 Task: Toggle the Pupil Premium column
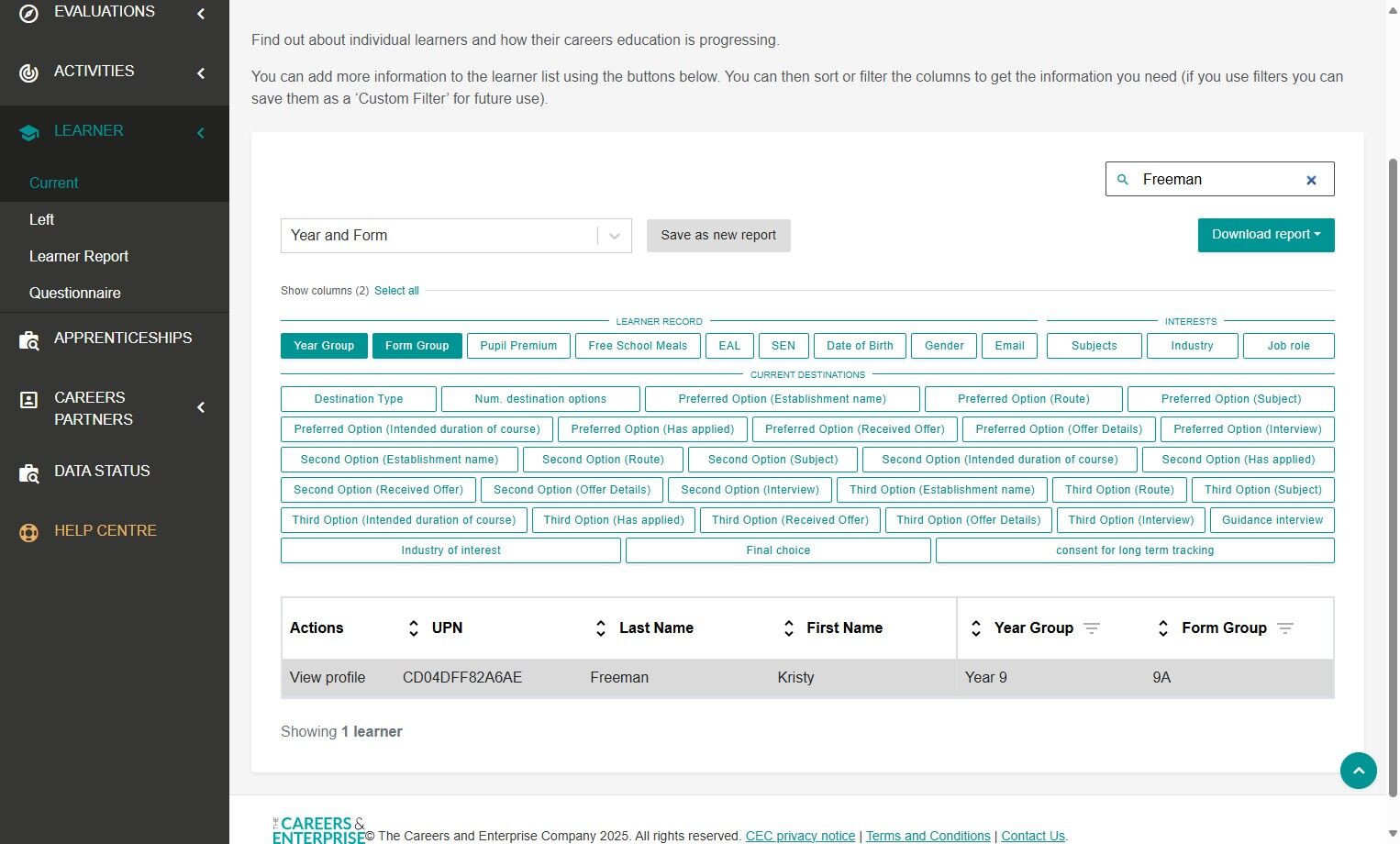coord(518,346)
